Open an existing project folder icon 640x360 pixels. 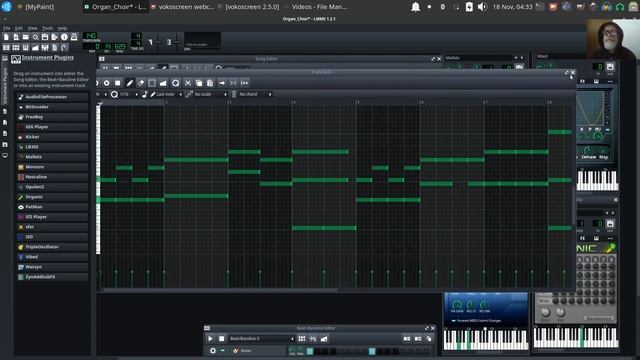click(x=26, y=37)
